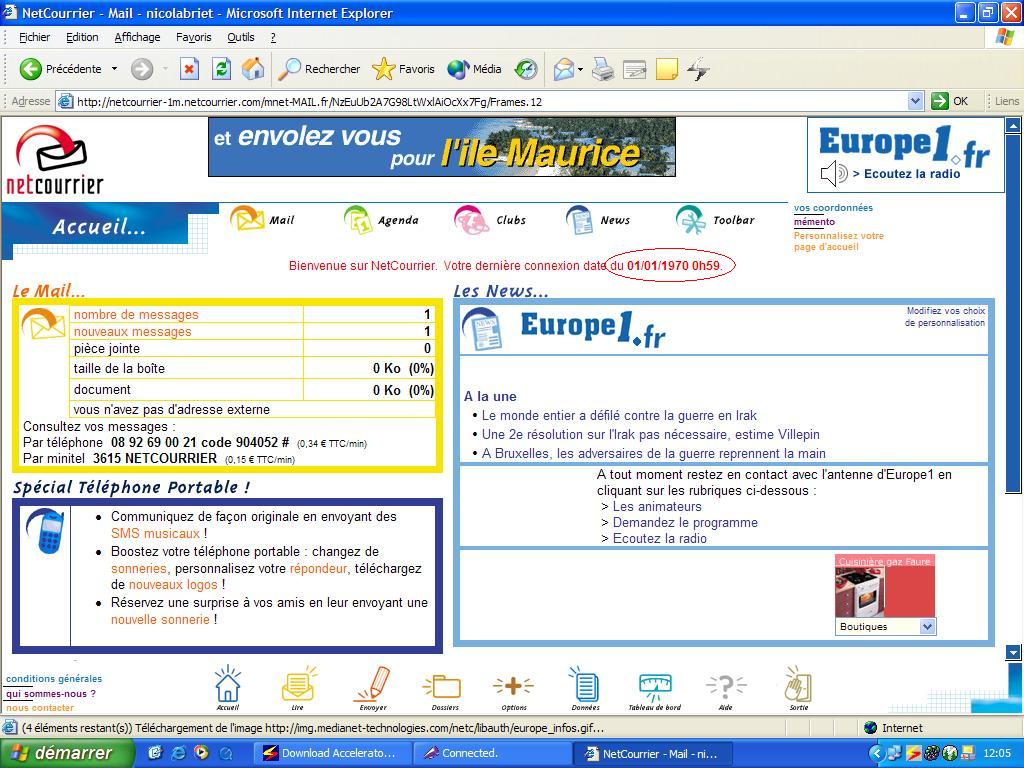Viewport: 1024px width, 768px height.
Task: Open the Agenda section icon
Action: pyautogui.click(x=358, y=219)
